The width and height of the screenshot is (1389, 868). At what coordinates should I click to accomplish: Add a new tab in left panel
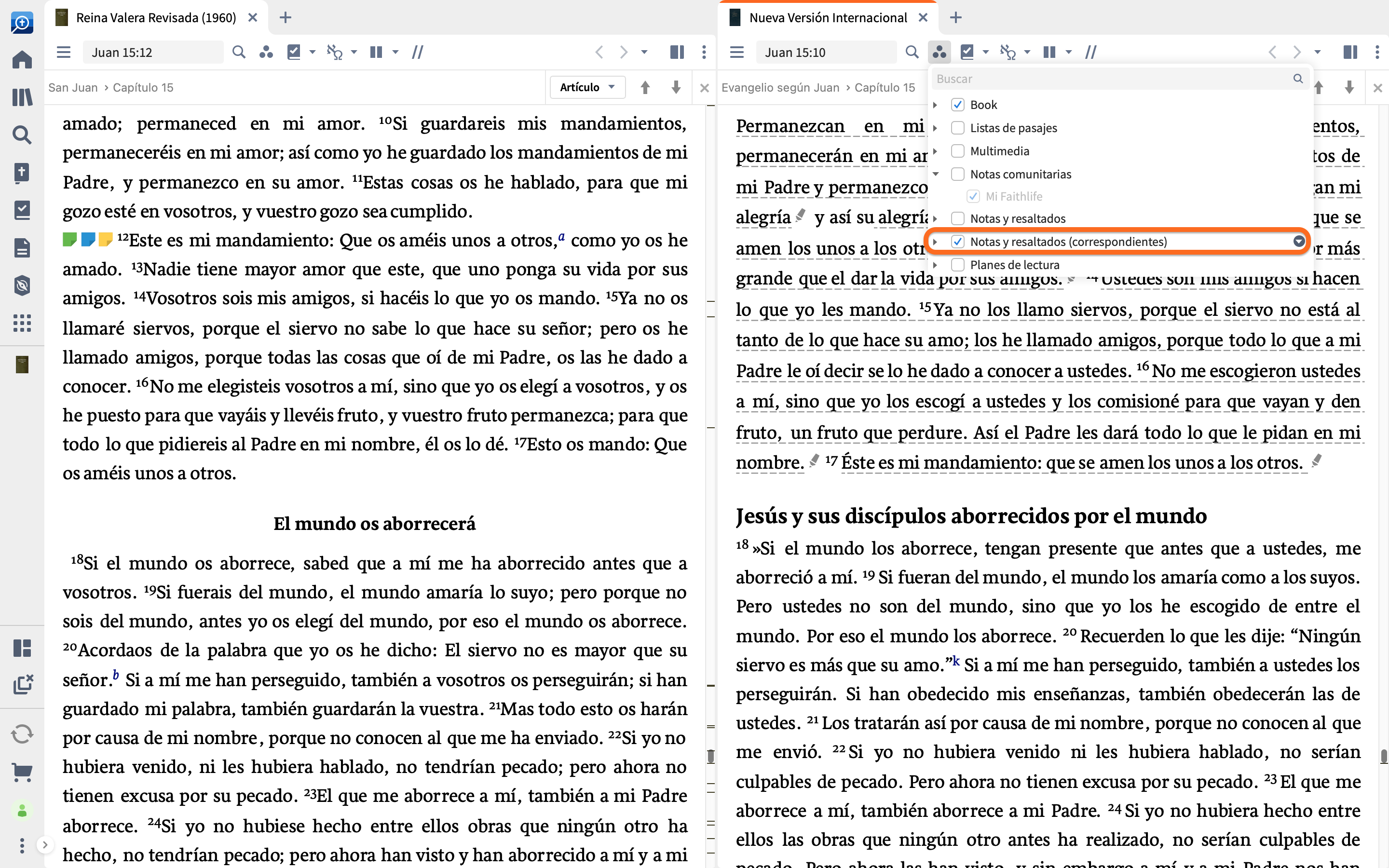(x=285, y=18)
